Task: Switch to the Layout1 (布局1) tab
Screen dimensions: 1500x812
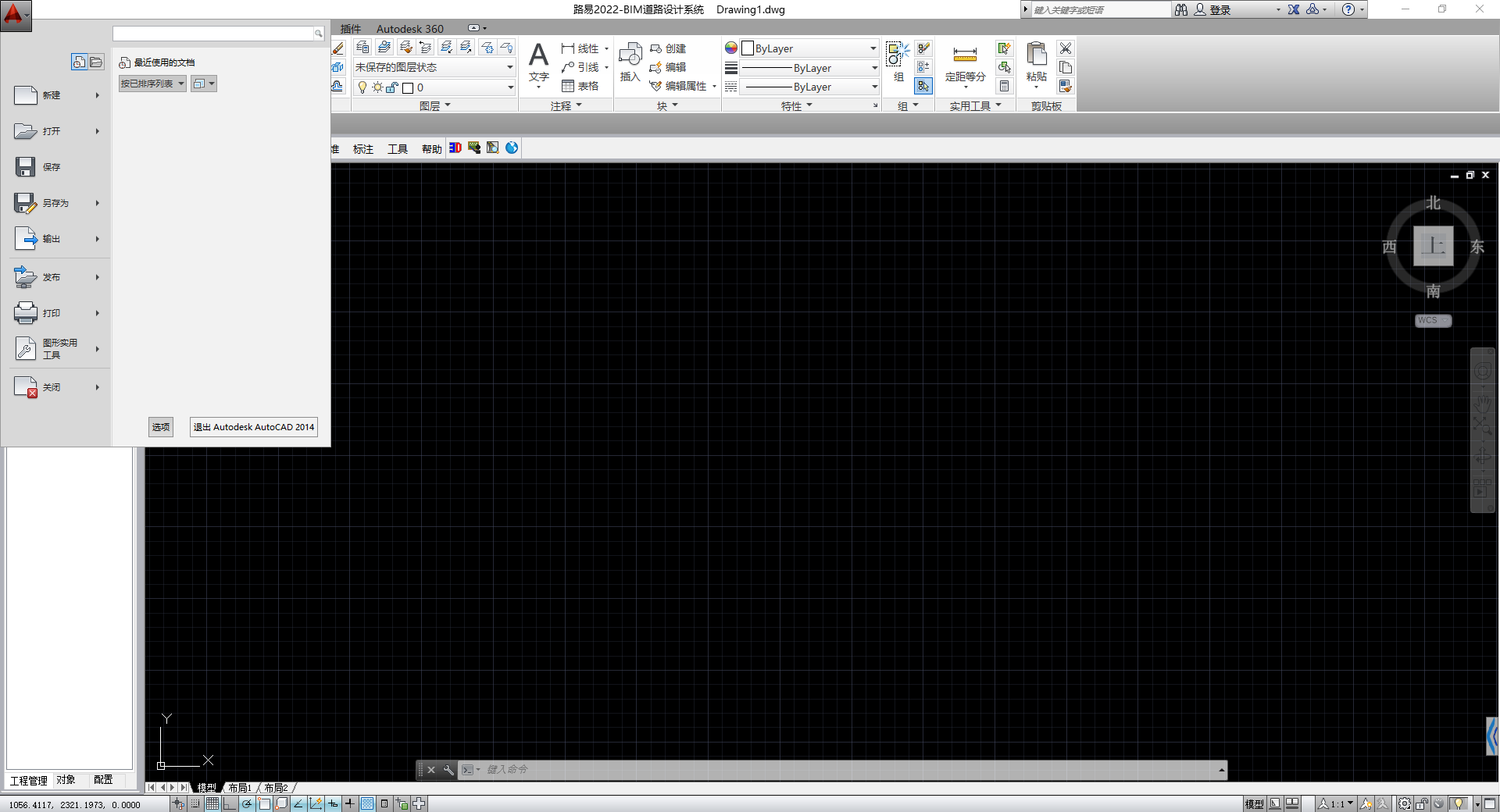Action: (x=240, y=788)
